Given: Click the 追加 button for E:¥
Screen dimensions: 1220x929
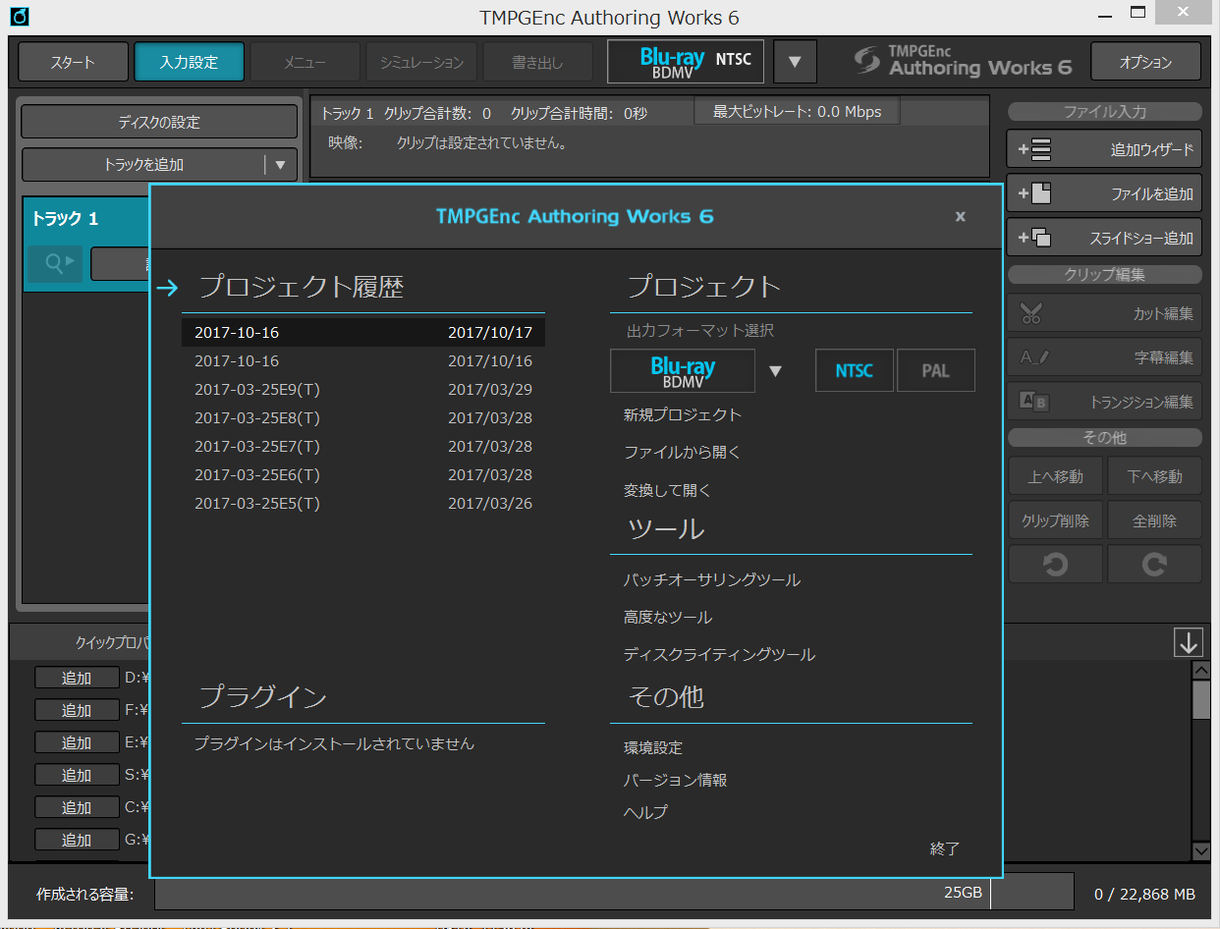Looking at the screenshot, I should click(77, 742).
